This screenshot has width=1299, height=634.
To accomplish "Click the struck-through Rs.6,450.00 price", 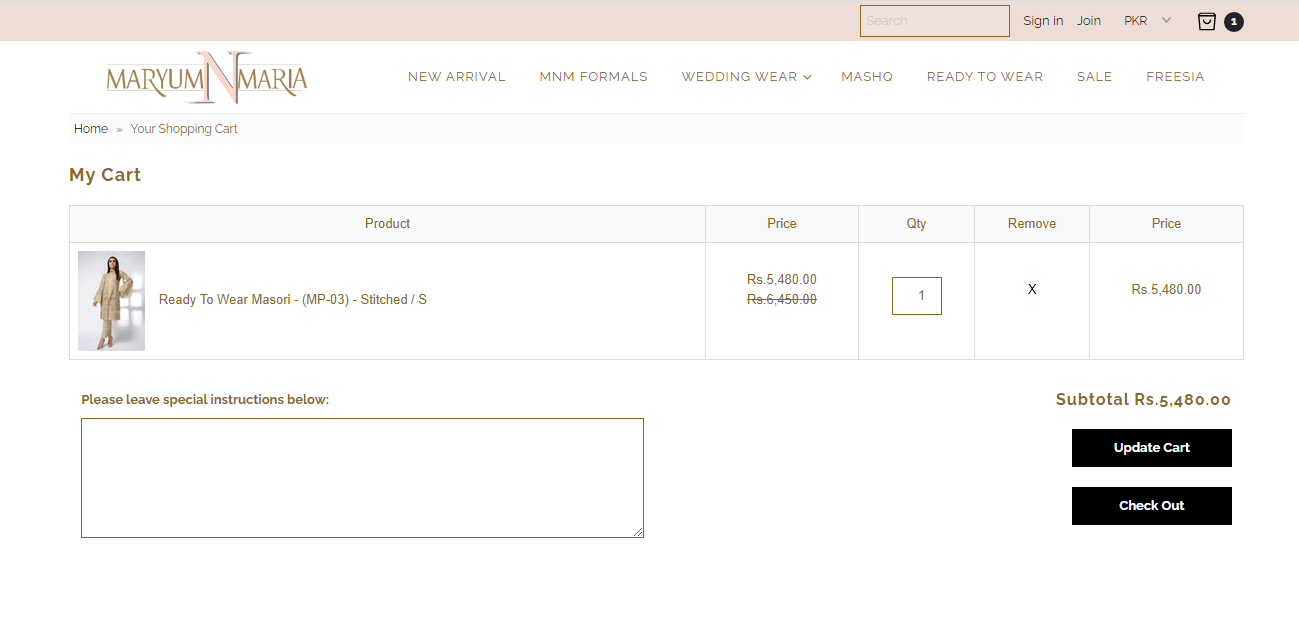I will point(782,300).
